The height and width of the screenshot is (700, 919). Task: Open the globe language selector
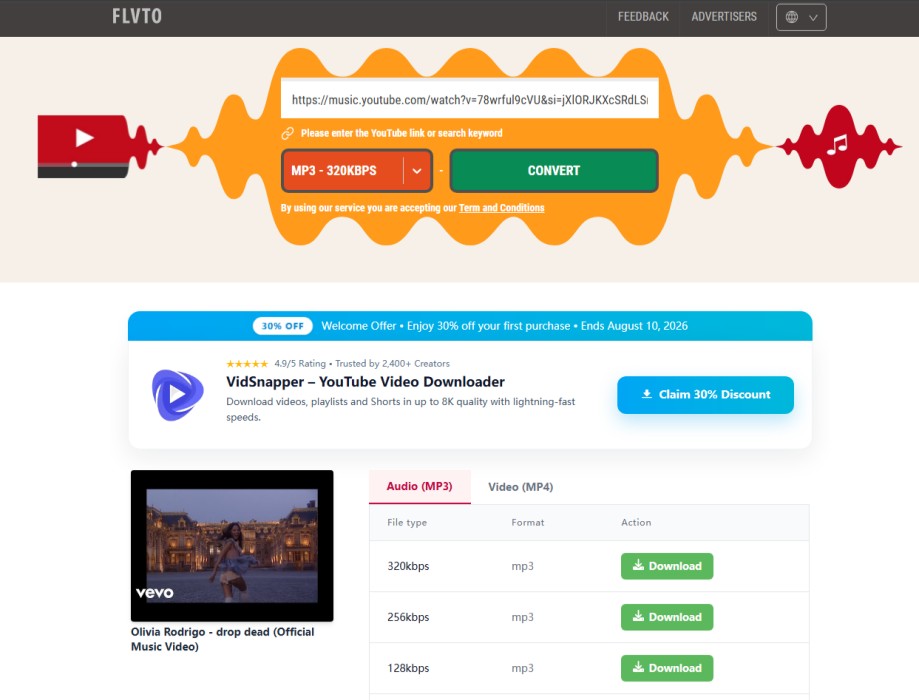pyautogui.click(x=801, y=17)
